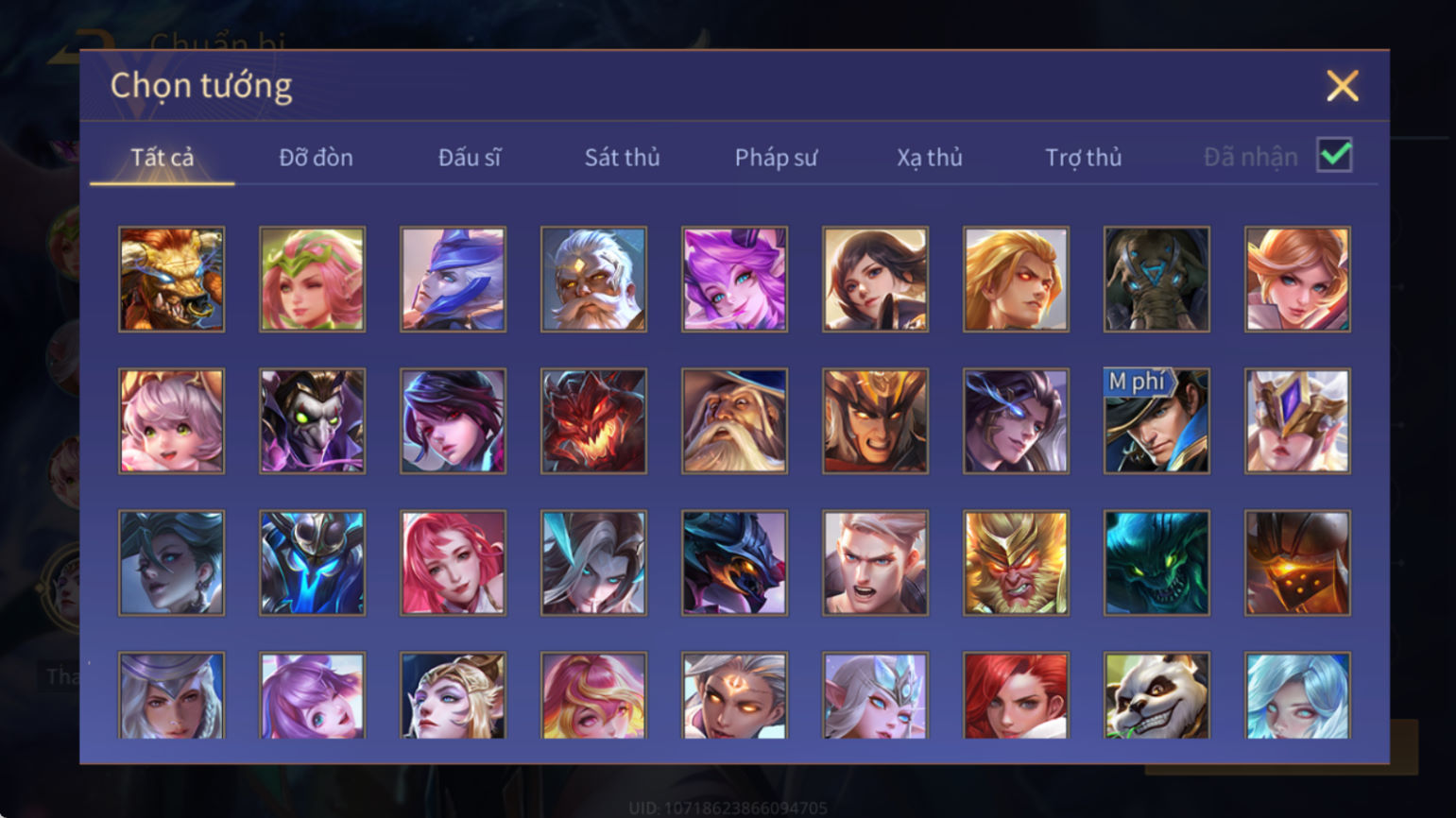This screenshot has height=818, width=1456.
Task: Pick the elephant armored hero portrait
Action: (x=1156, y=279)
